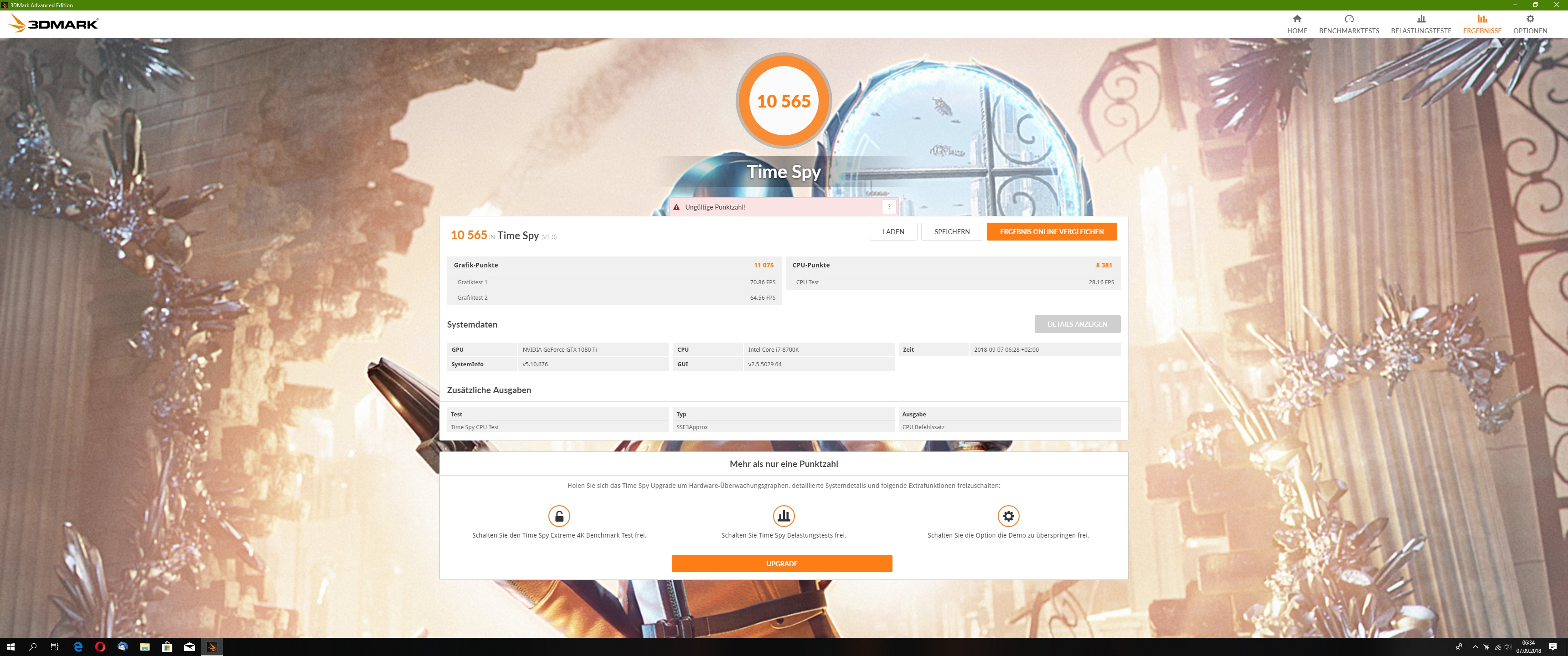This screenshot has width=1568, height=656.
Task: Open the Home tab
Action: (1296, 24)
